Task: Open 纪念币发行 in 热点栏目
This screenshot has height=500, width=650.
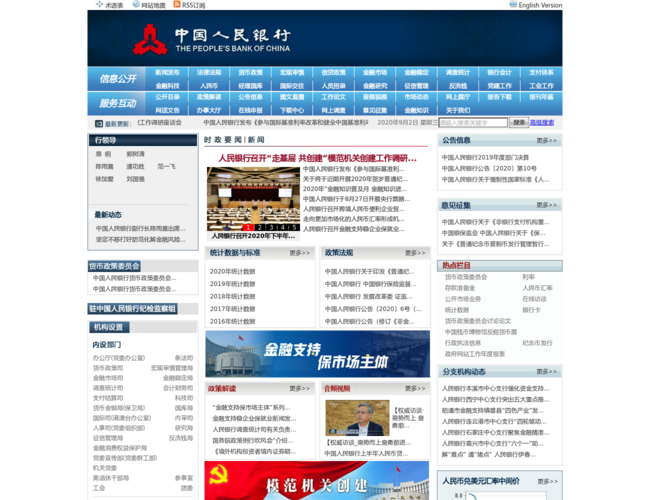Action: (x=537, y=343)
